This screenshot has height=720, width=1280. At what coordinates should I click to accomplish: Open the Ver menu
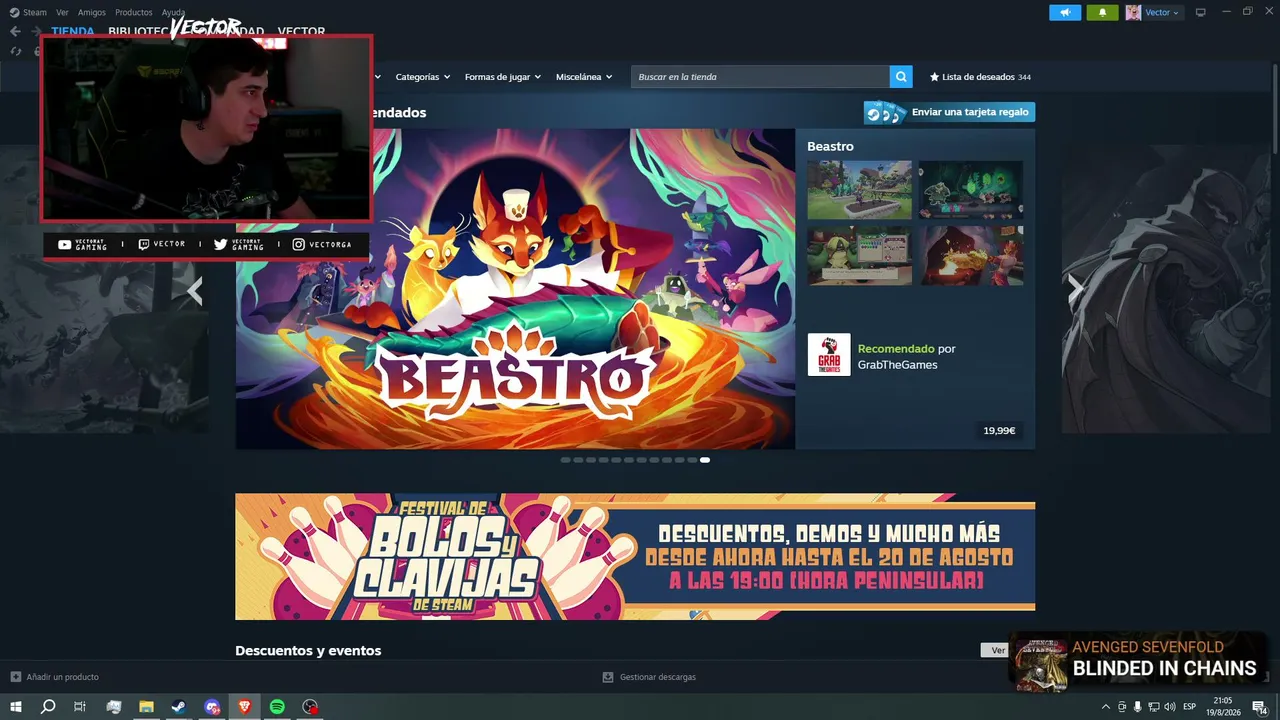click(63, 13)
